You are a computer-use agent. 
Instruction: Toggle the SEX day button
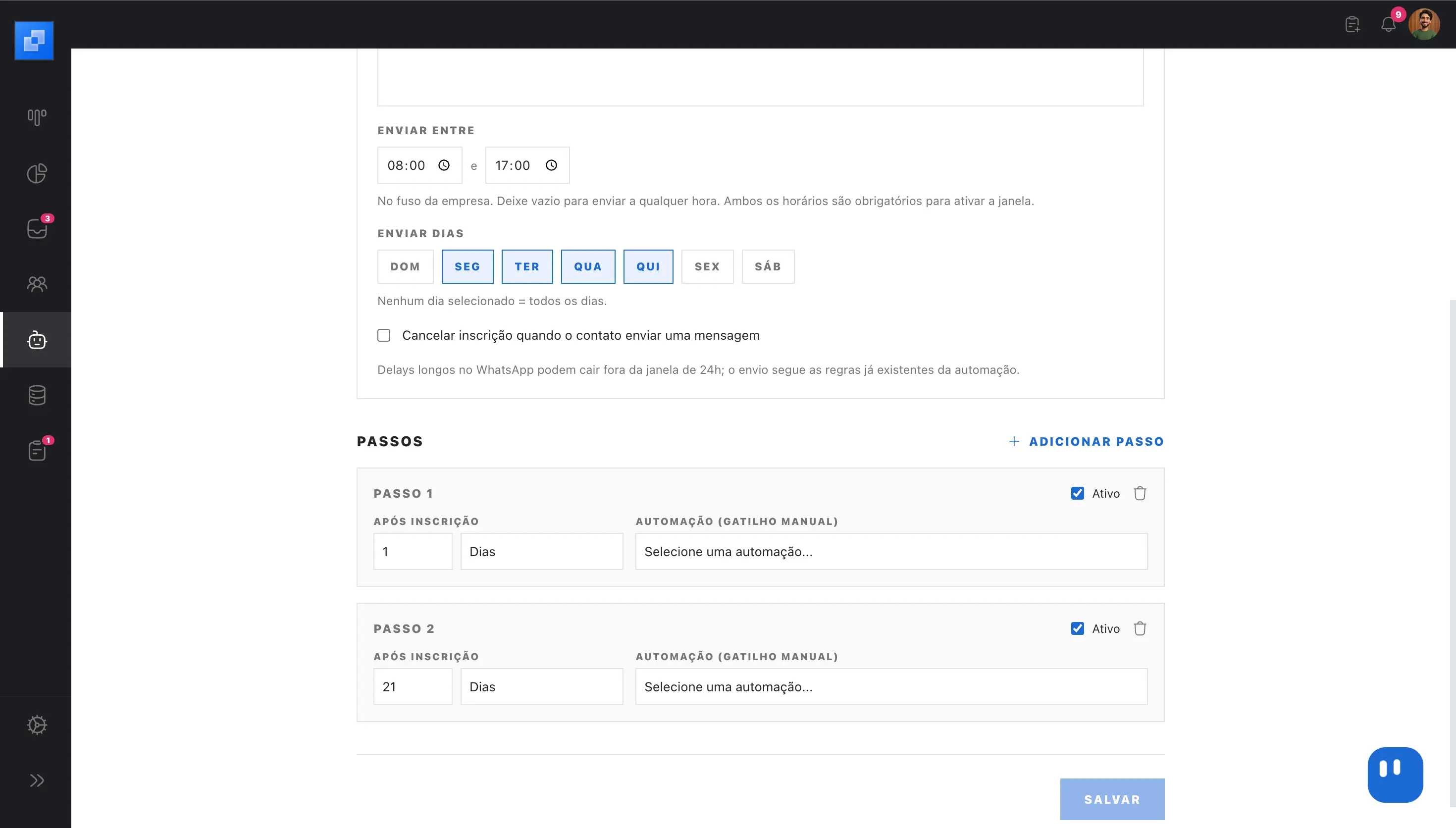(x=707, y=267)
